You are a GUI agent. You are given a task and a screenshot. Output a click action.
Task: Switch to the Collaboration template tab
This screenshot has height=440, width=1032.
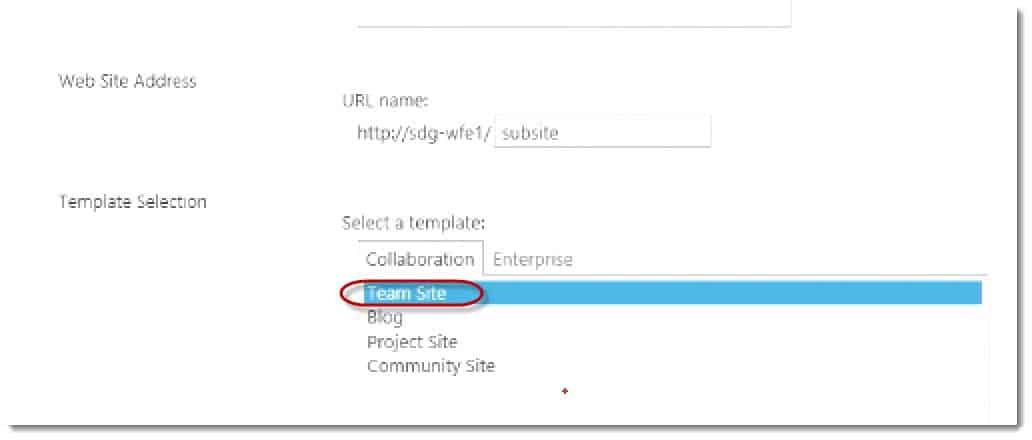[420, 259]
